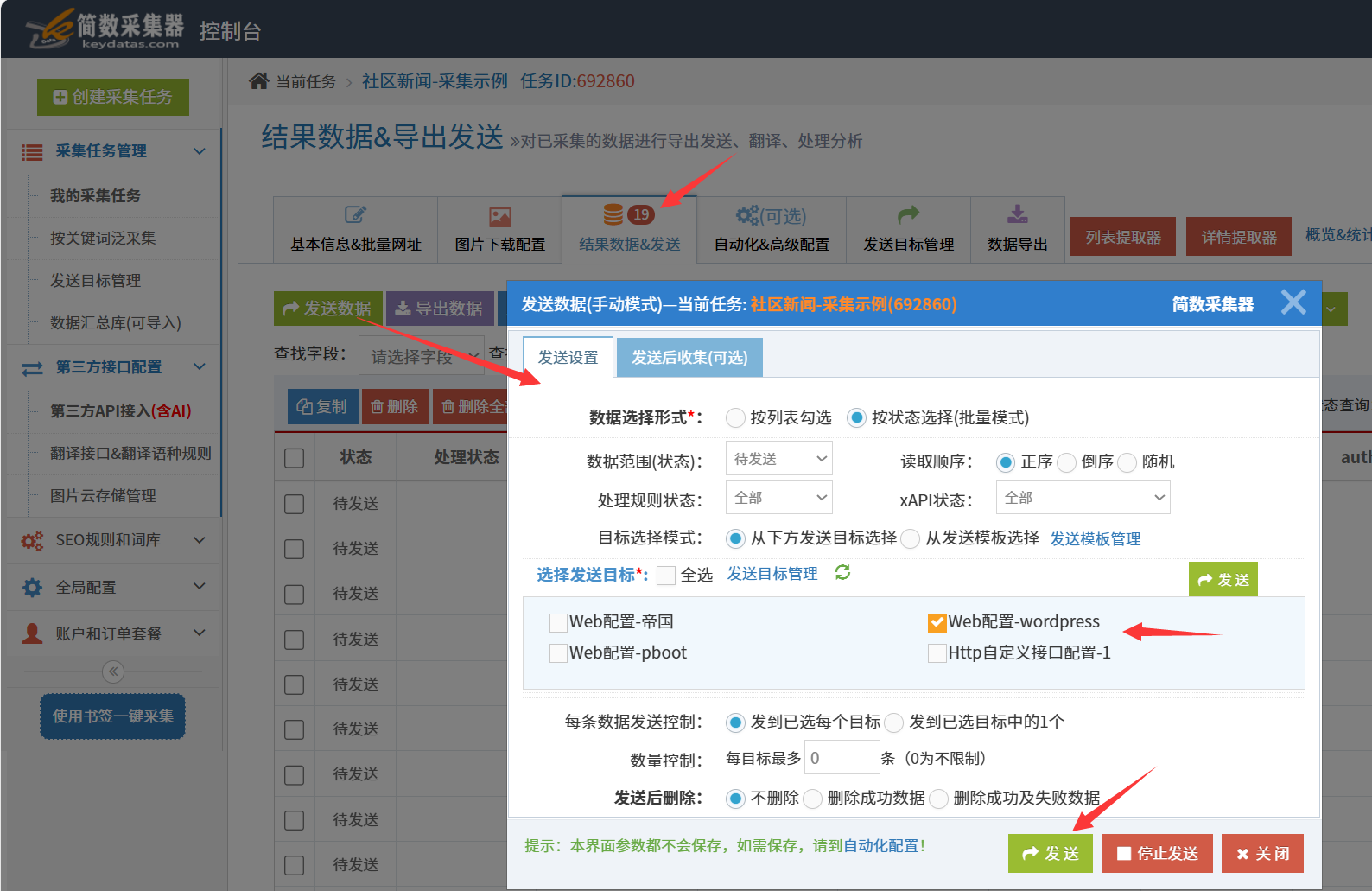Open the 数据范围(状态) dropdown showing 待发送
1372x891 pixels.
click(778, 459)
